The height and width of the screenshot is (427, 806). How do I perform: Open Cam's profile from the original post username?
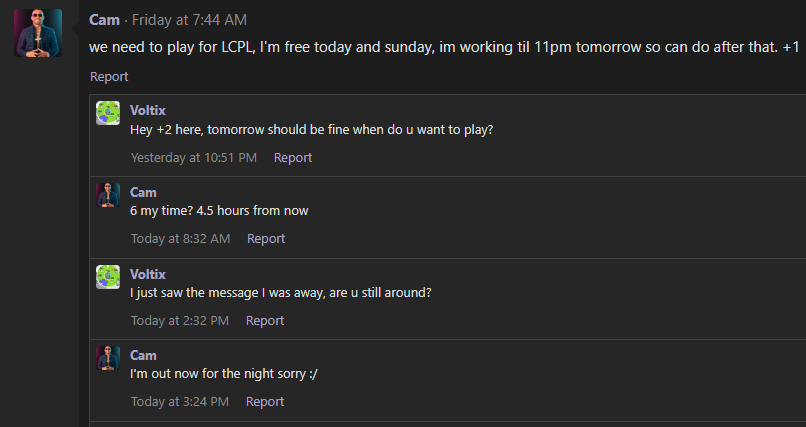pyautogui.click(x=104, y=20)
